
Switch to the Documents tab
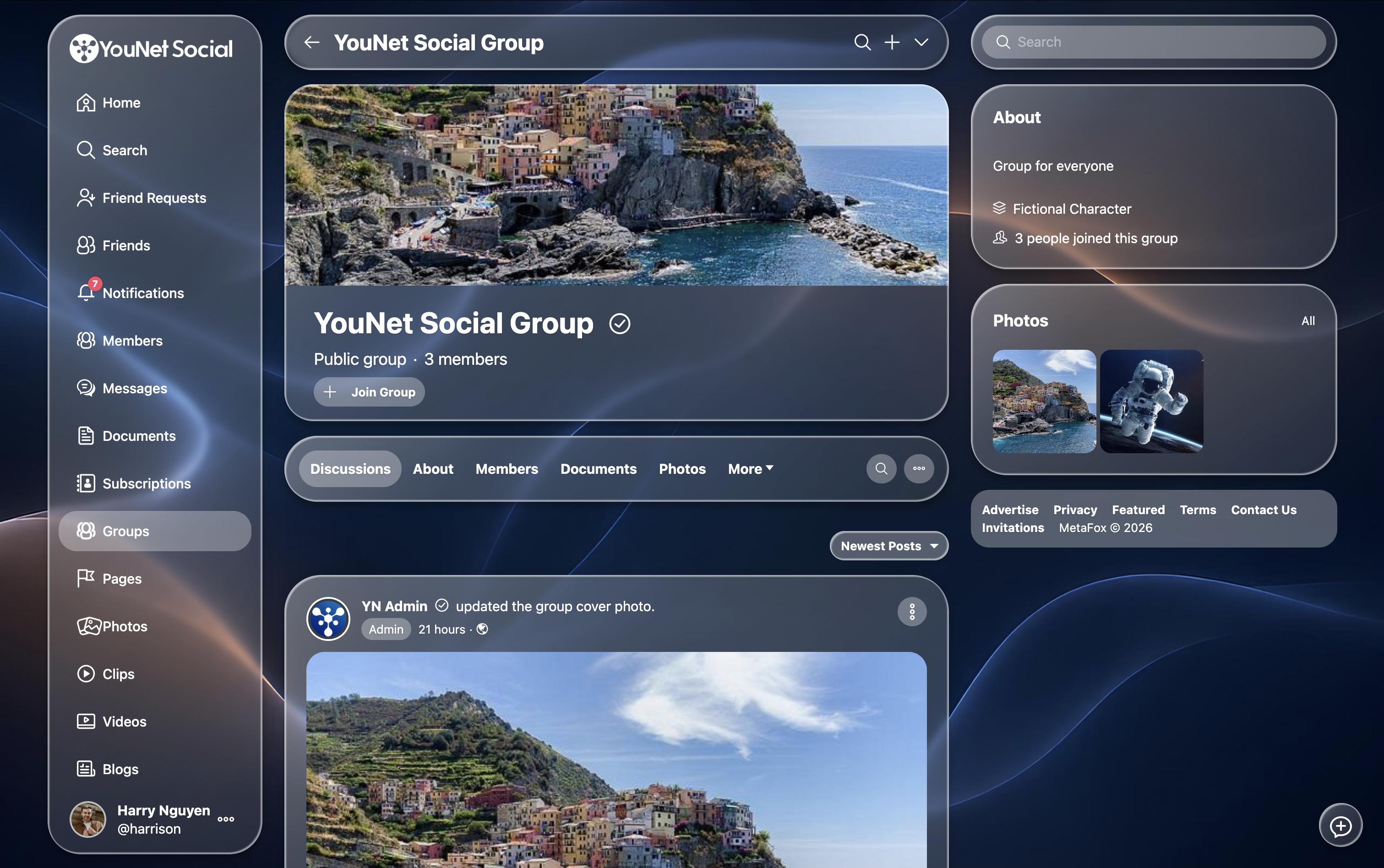coord(599,468)
